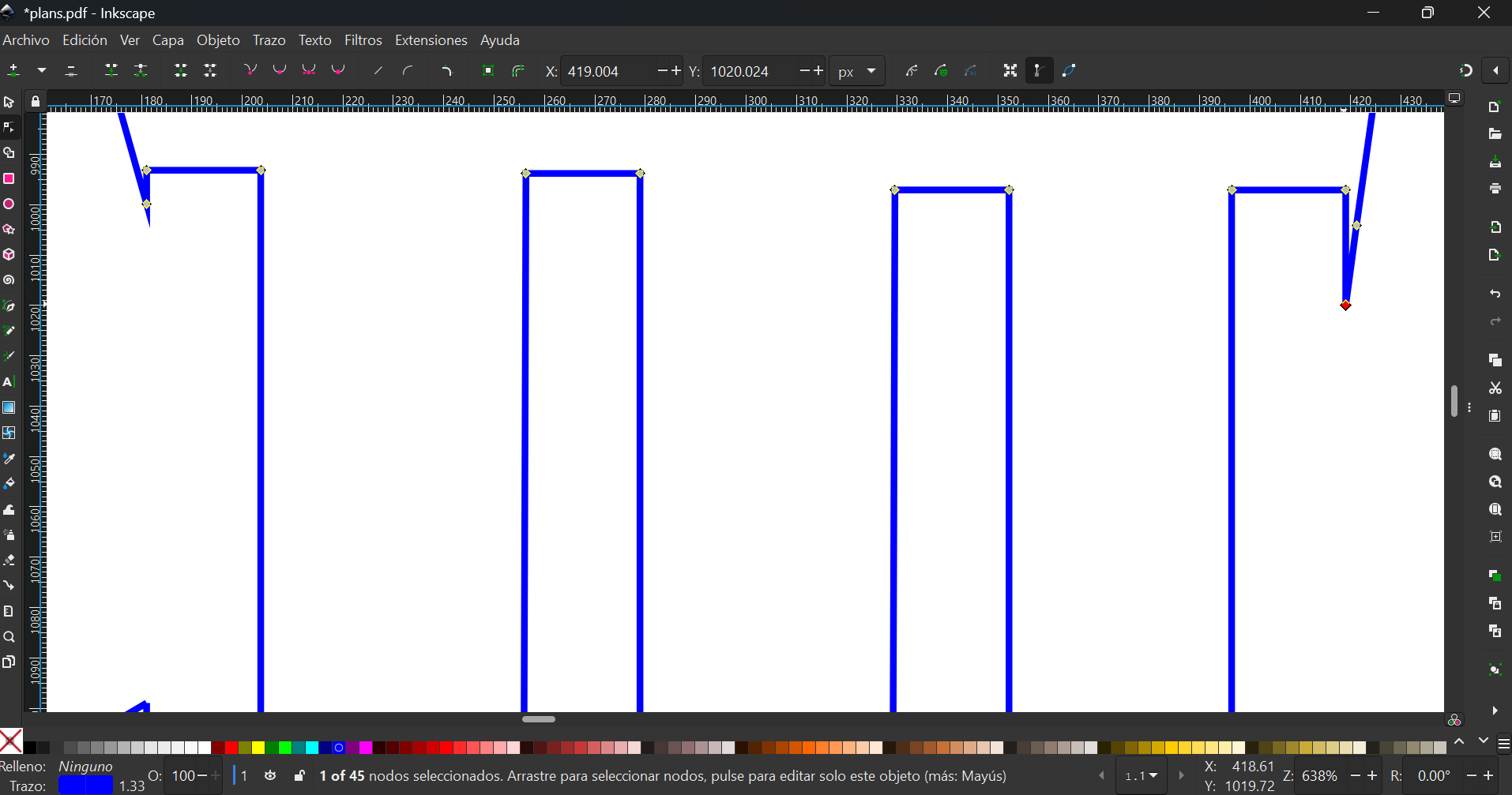Open the Extensiones menu
The width and height of the screenshot is (1512, 795).
click(x=431, y=40)
